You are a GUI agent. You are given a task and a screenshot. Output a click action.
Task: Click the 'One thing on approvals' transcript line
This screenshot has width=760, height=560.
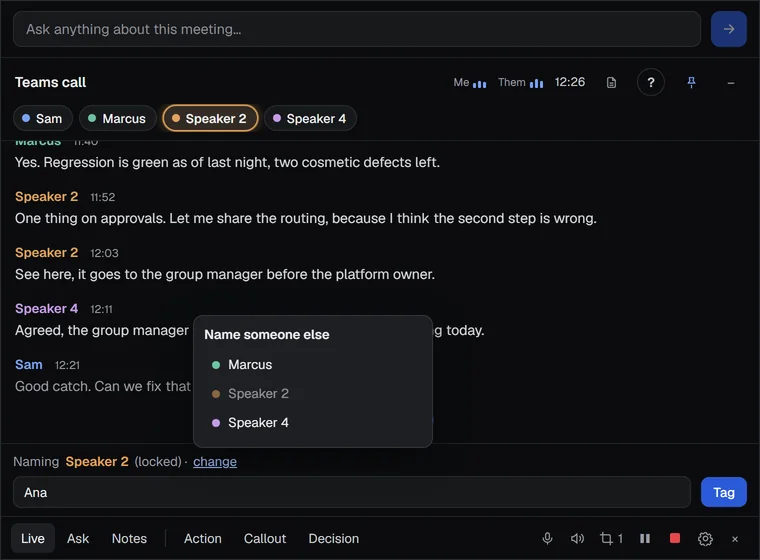tap(306, 218)
